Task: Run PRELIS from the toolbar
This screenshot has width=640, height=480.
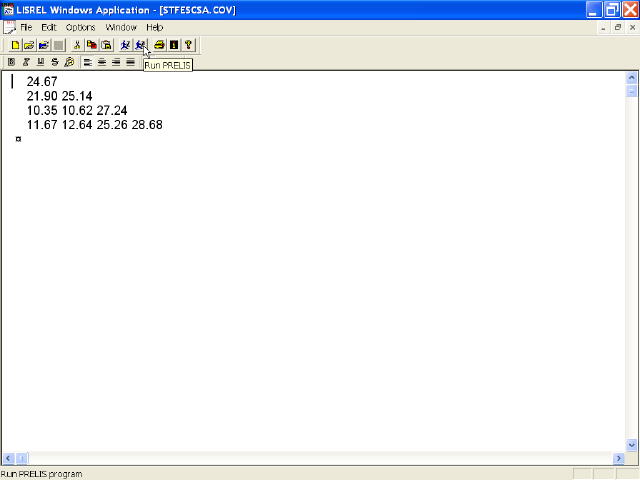Action: coord(140,45)
